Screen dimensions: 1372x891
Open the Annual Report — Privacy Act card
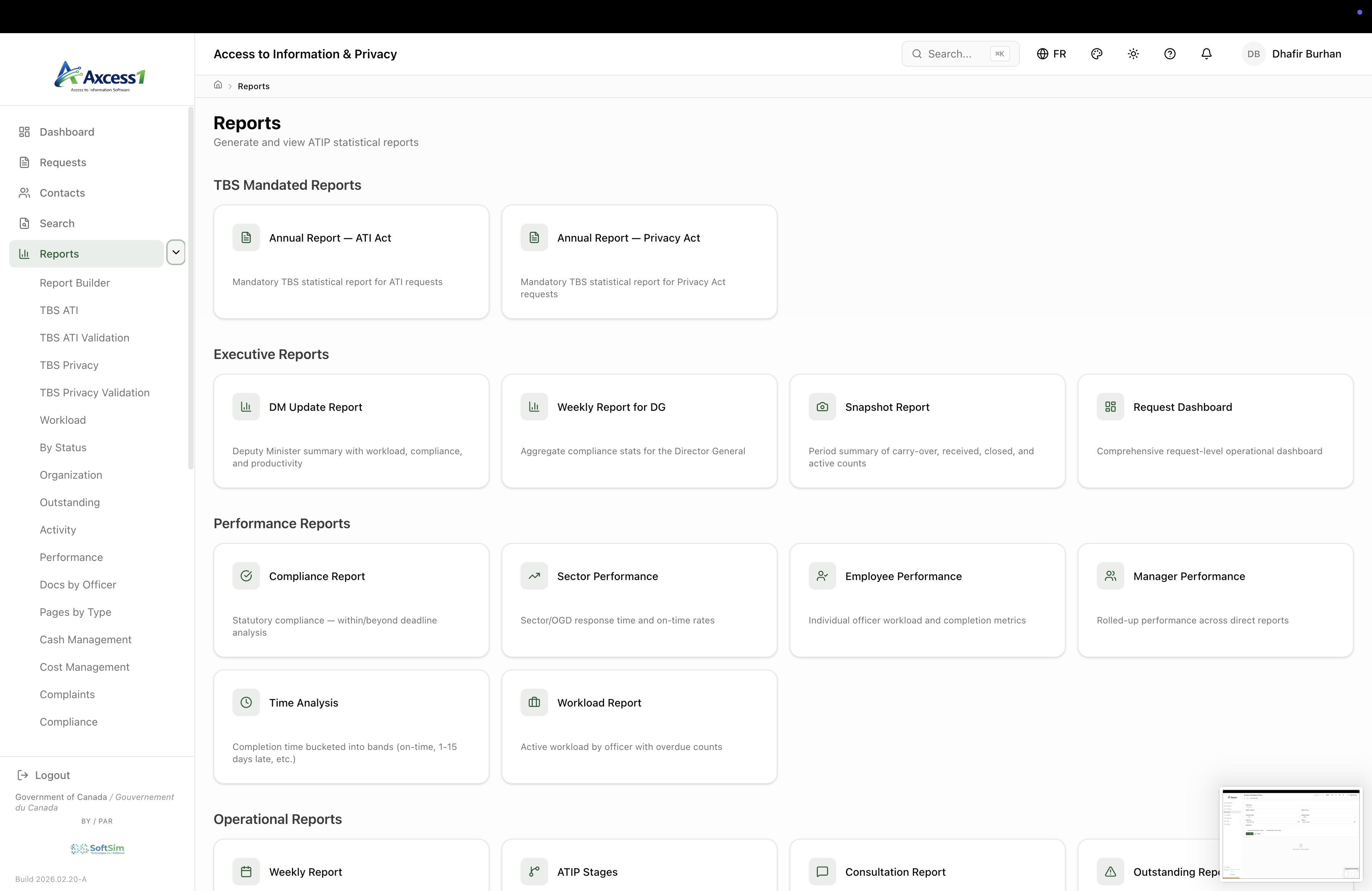point(639,262)
